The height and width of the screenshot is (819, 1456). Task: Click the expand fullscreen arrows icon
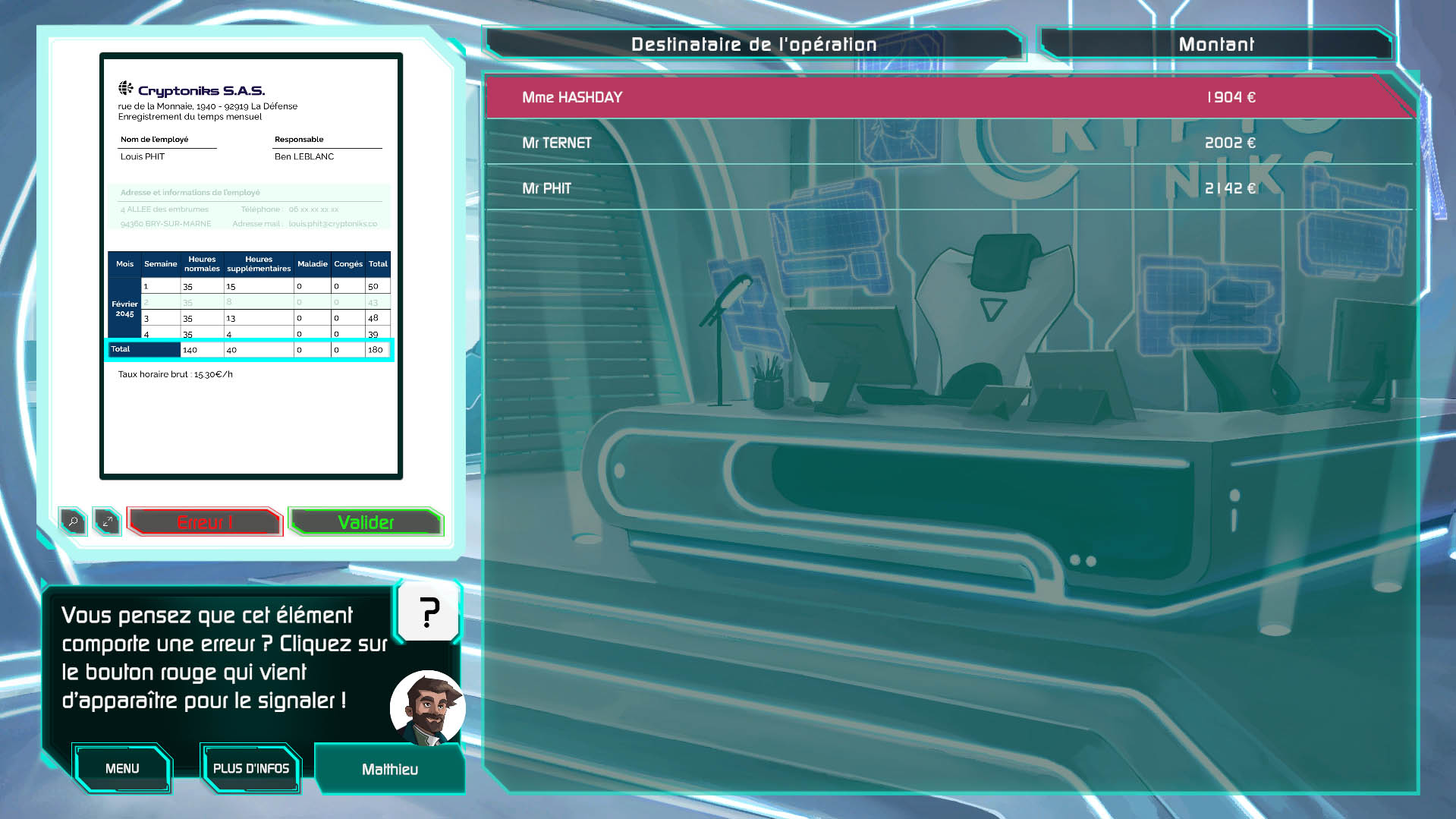[x=107, y=522]
